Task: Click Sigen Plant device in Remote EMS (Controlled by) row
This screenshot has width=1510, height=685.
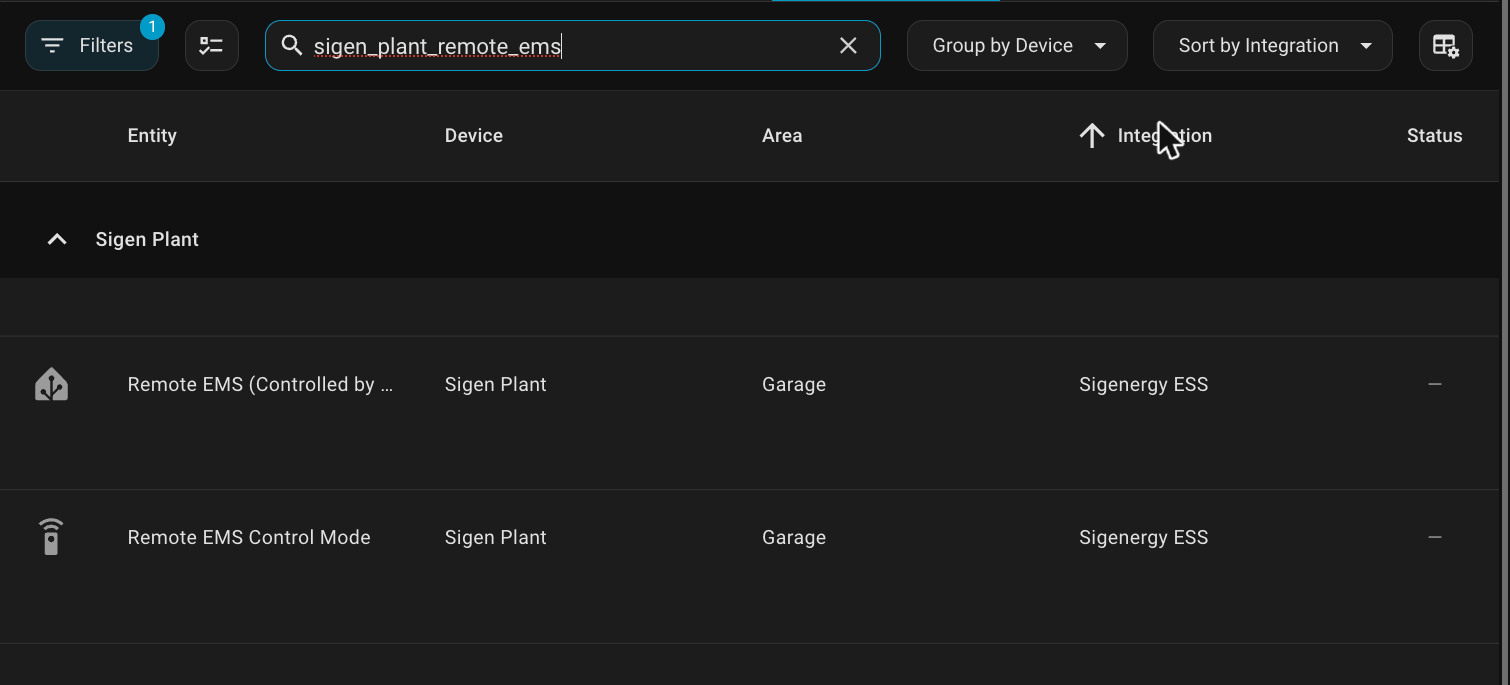Action: (x=496, y=385)
